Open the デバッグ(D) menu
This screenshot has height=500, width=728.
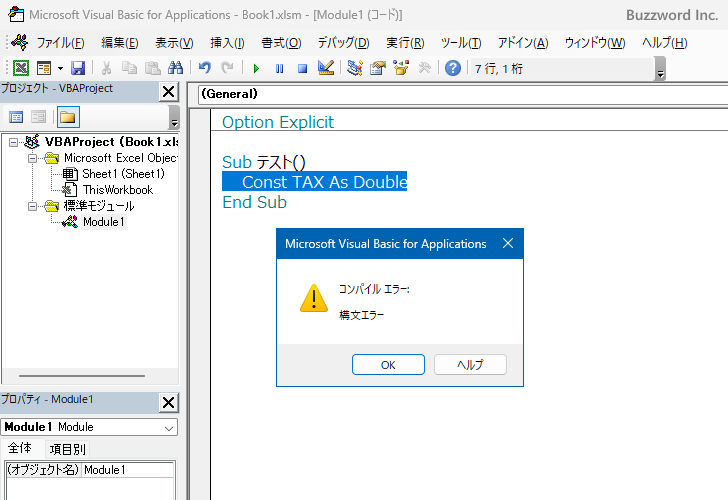(x=344, y=43)
